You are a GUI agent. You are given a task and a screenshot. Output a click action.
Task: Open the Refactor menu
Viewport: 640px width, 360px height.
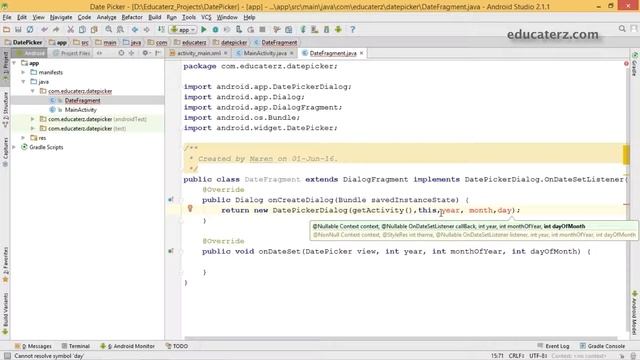tap(132, 17)
